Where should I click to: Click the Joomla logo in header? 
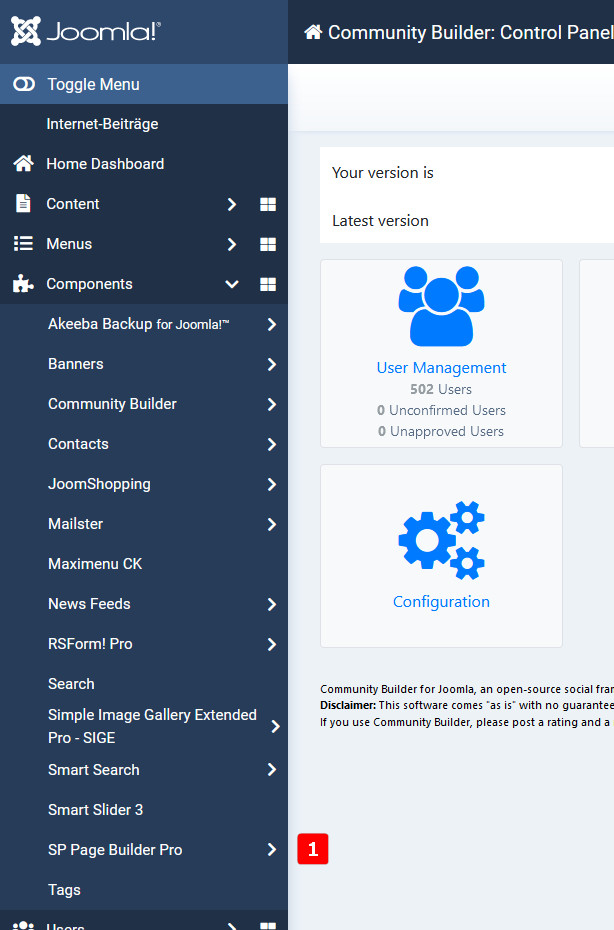click(x=85, y=32)
